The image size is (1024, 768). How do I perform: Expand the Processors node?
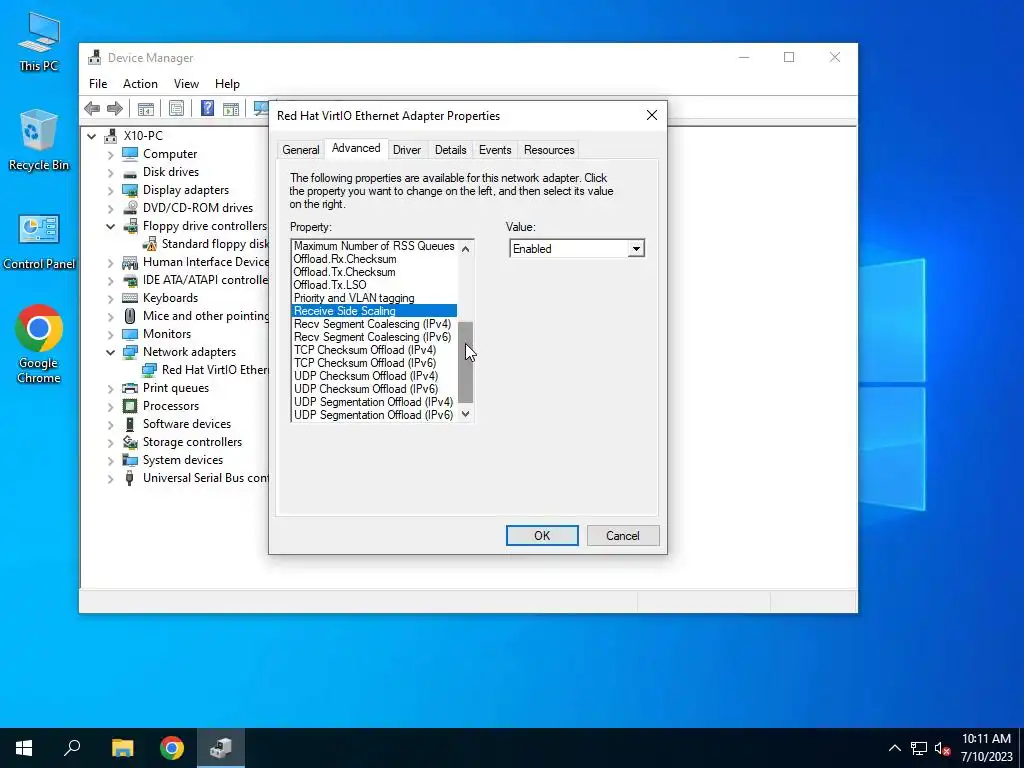[x=110, y=407]
